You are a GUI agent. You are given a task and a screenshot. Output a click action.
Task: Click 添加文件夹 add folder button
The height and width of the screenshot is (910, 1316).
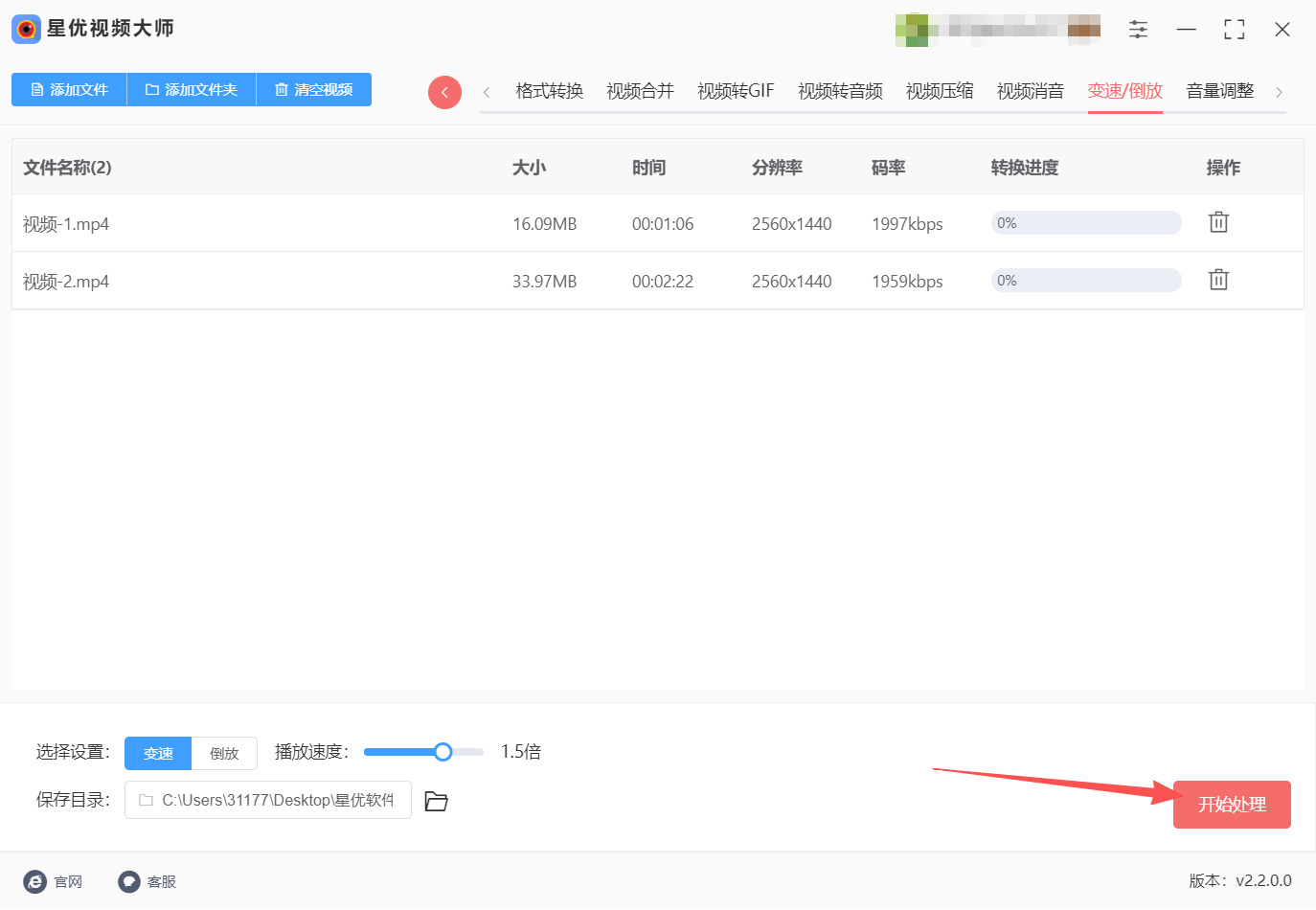(x=192, y=89)
